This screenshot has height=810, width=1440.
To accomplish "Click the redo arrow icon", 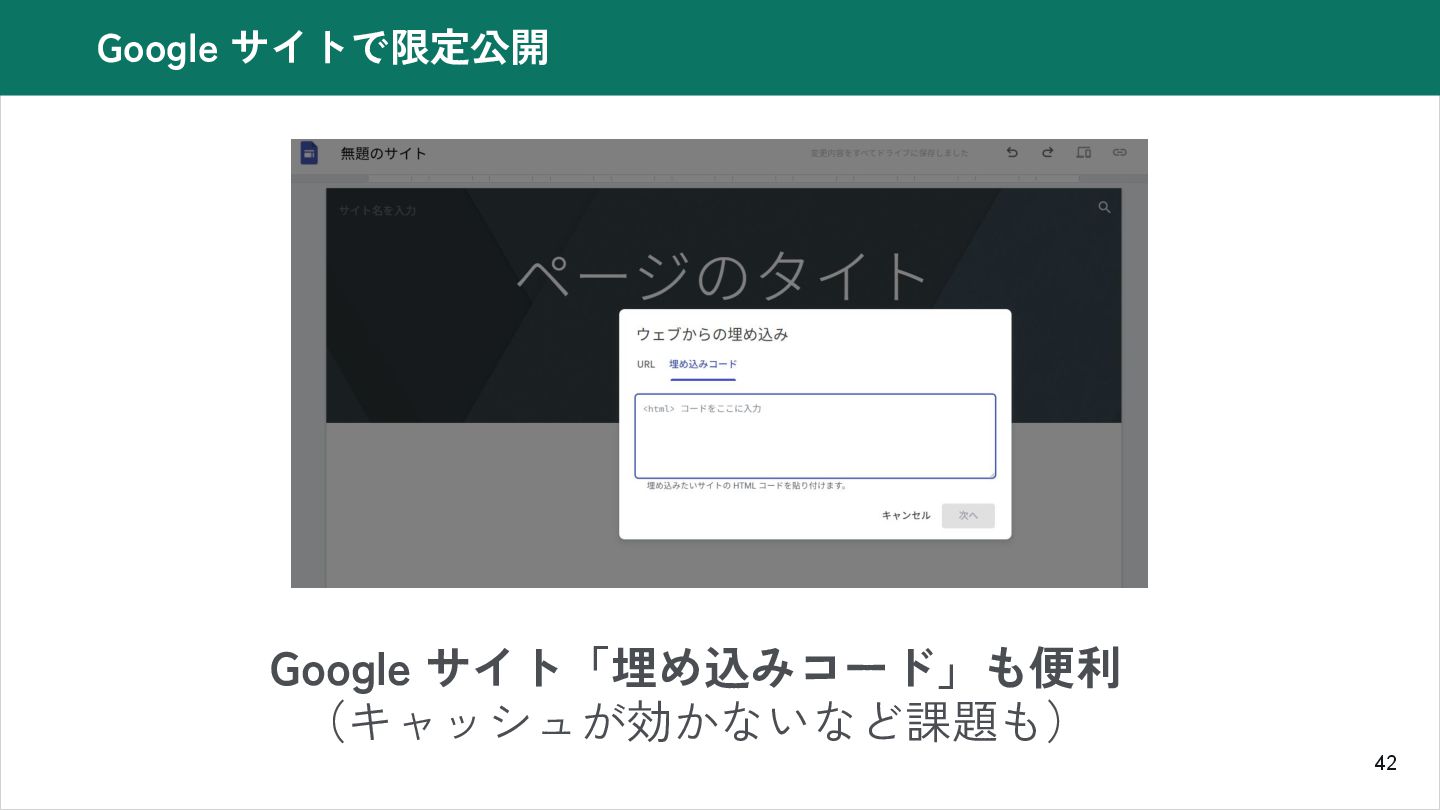I will (1048, 153).
